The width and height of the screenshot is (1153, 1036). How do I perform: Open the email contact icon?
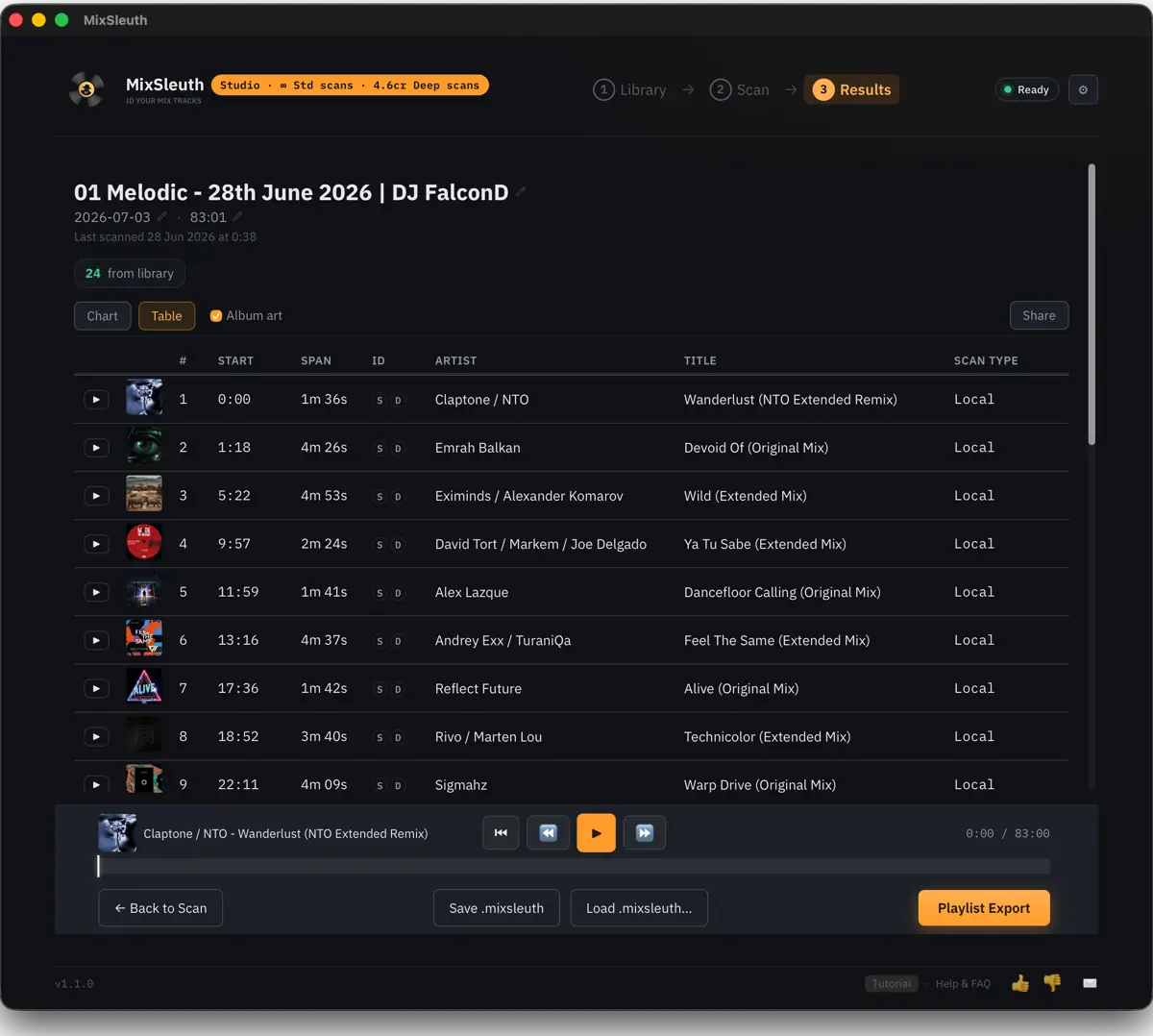click(x=1090, y=983)
